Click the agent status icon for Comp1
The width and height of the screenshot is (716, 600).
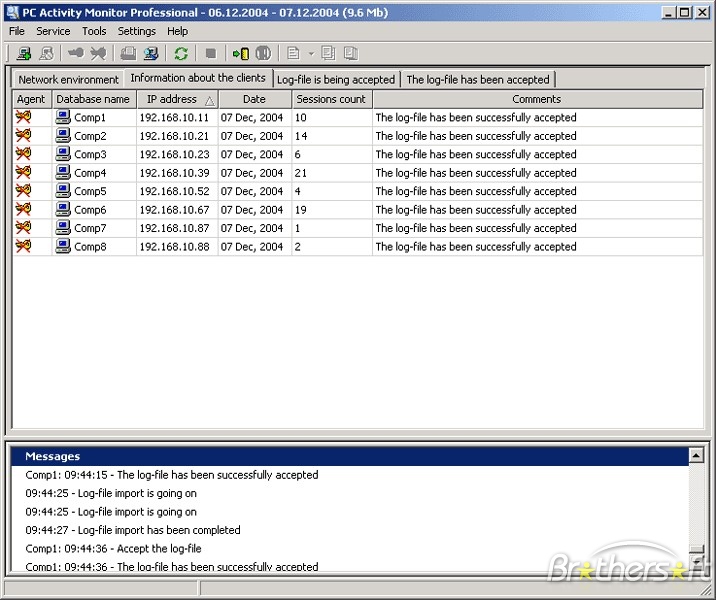coord(23,117)
